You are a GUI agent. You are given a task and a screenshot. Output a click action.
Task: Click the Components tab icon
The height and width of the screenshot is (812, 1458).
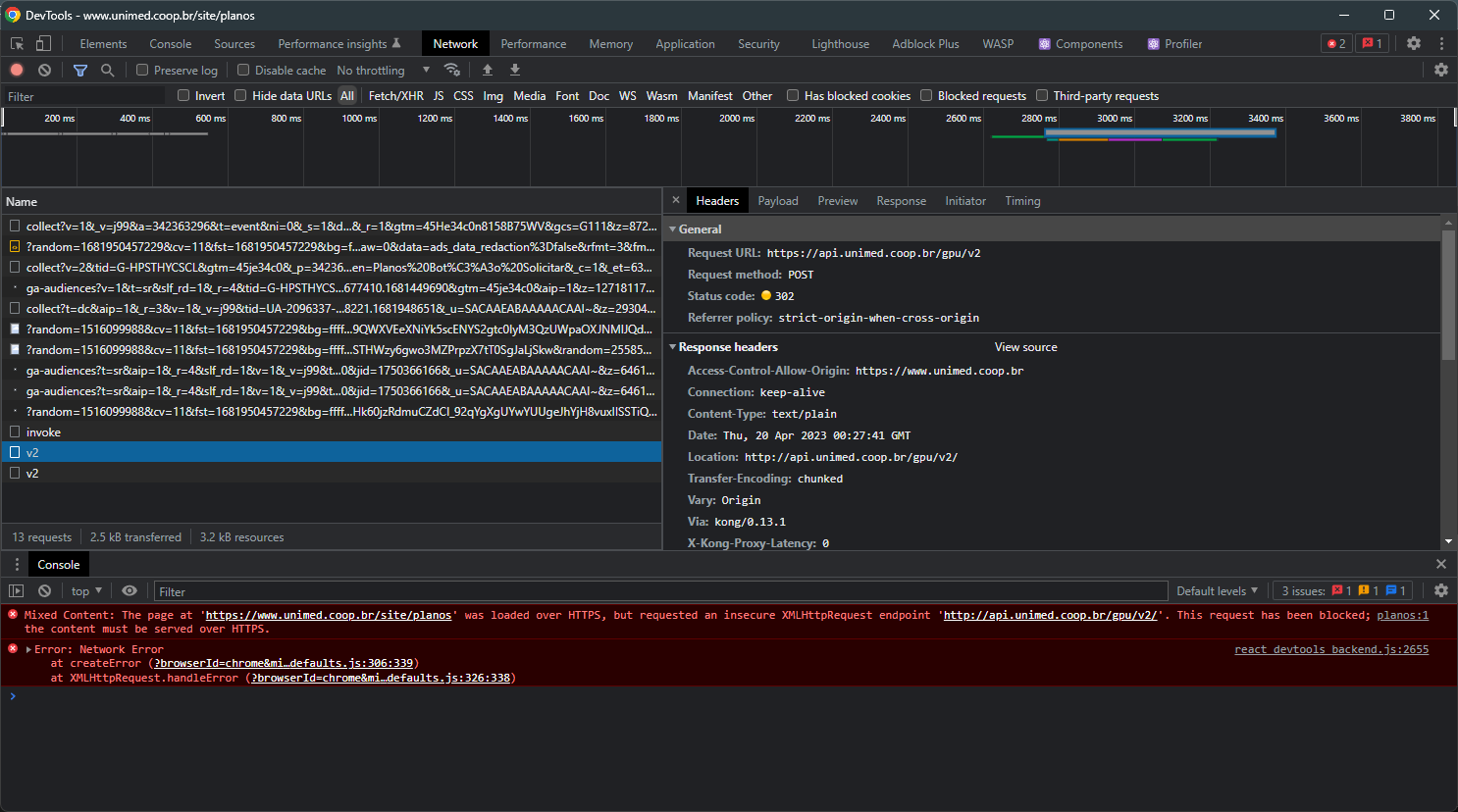click(x=1045, y=44)
